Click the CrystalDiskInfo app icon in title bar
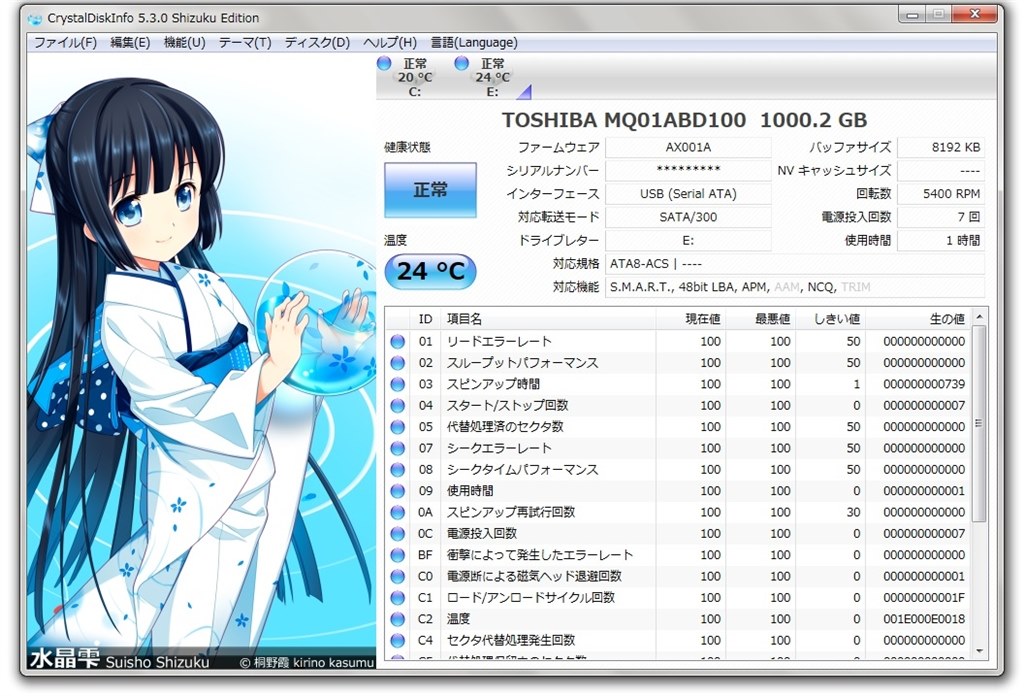The image size is (1024, 696). point(36,18)
